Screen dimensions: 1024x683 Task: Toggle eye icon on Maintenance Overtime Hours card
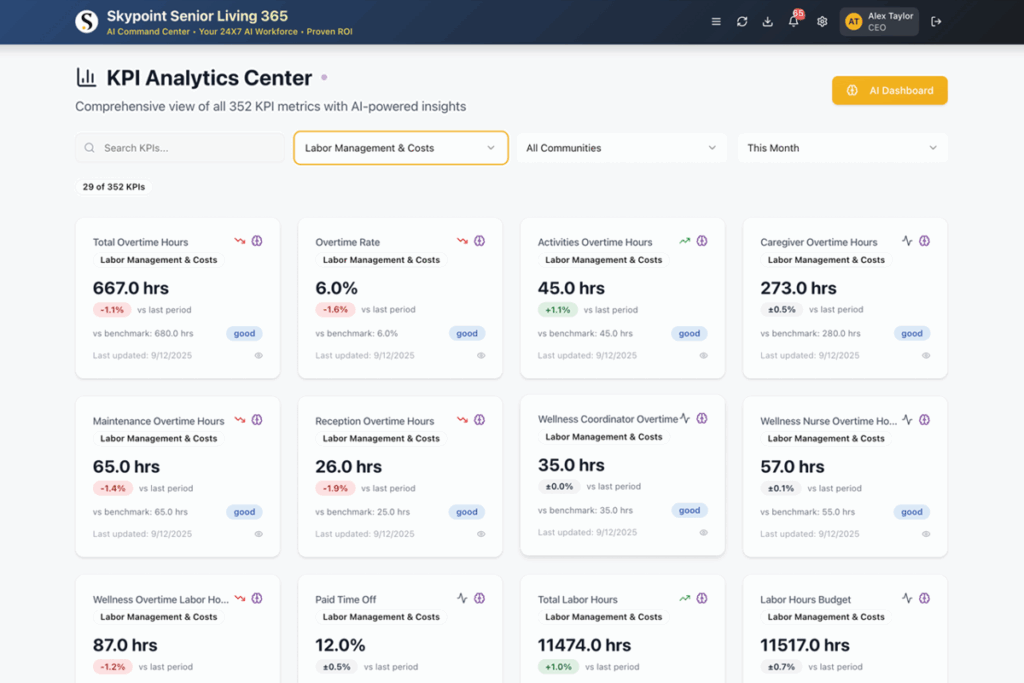pos(259,534)
